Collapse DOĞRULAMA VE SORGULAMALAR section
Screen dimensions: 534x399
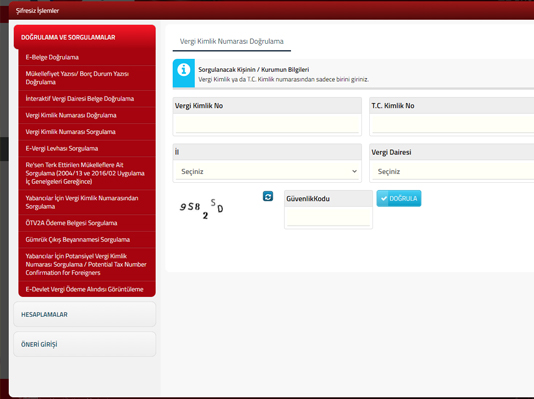click(85, 37)
